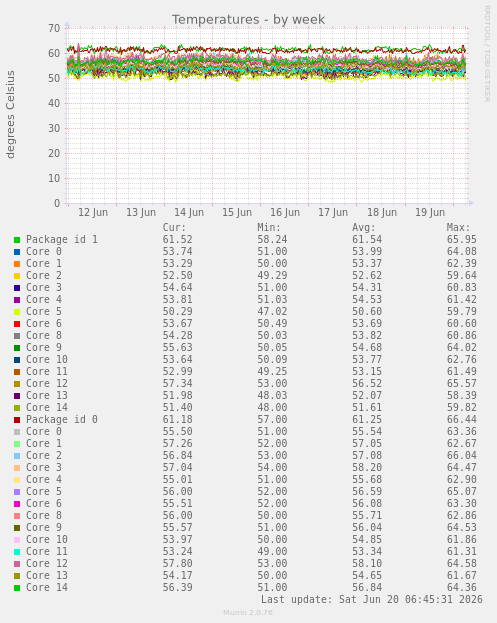Click the 'Package id 1' legend label

pyautogui.click(x=62, y=240)
